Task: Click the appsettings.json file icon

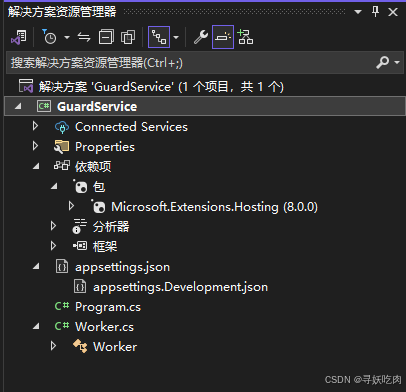Action: click(62, 267)
